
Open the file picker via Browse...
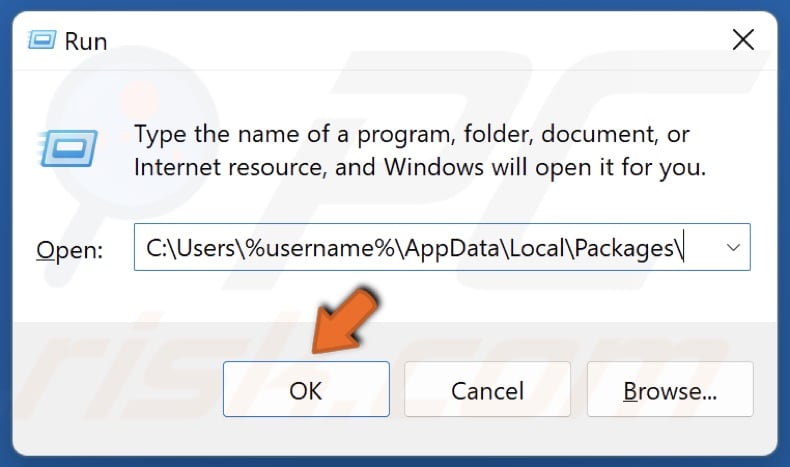(670, 389)
